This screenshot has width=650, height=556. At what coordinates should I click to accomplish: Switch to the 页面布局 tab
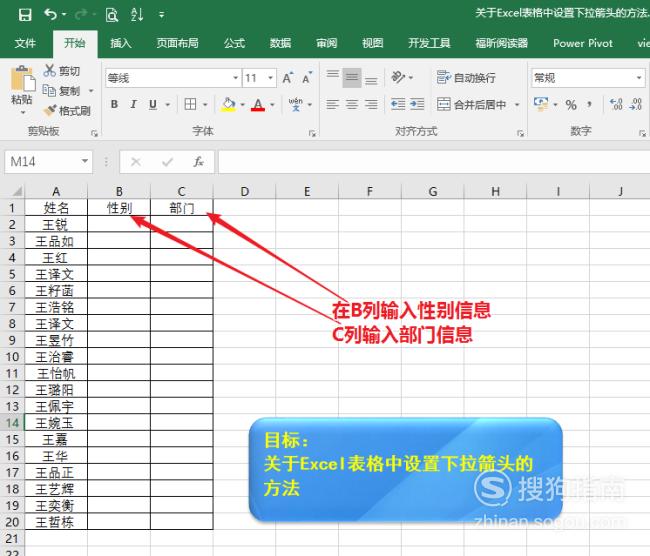click(x=177, y=43)
